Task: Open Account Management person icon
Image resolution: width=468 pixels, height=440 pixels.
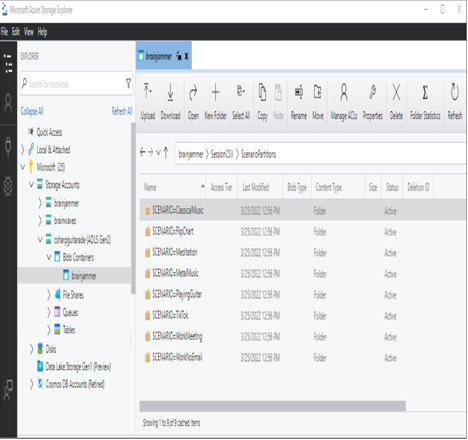Action: tap(8, 103)
